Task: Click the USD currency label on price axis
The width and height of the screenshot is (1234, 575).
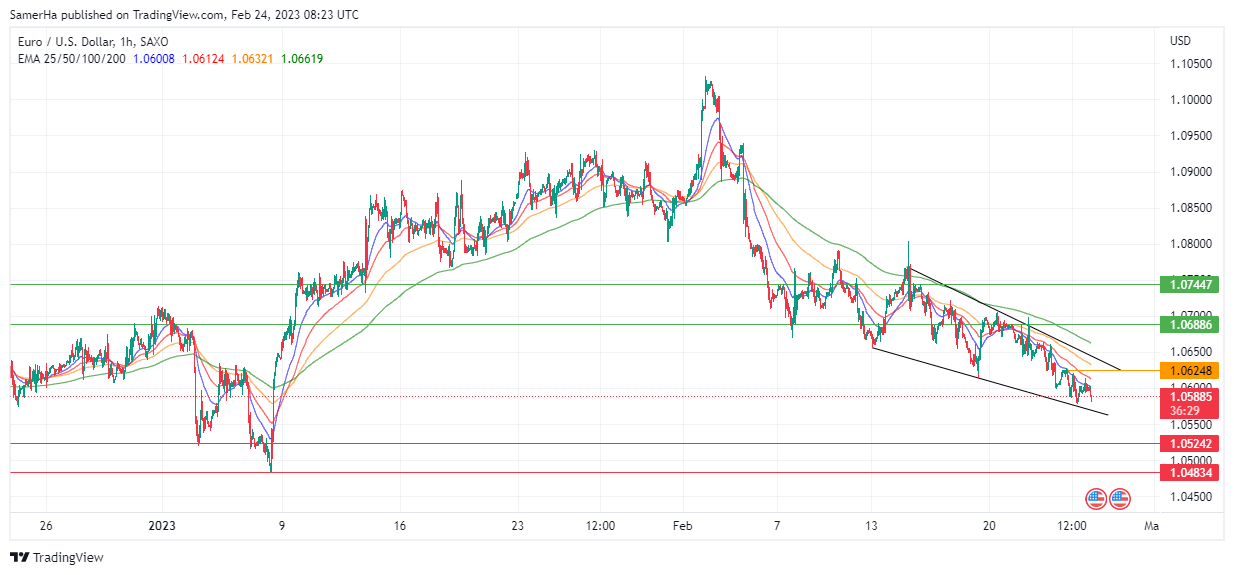Action: pyautogui.click(x=1180, y=41)
